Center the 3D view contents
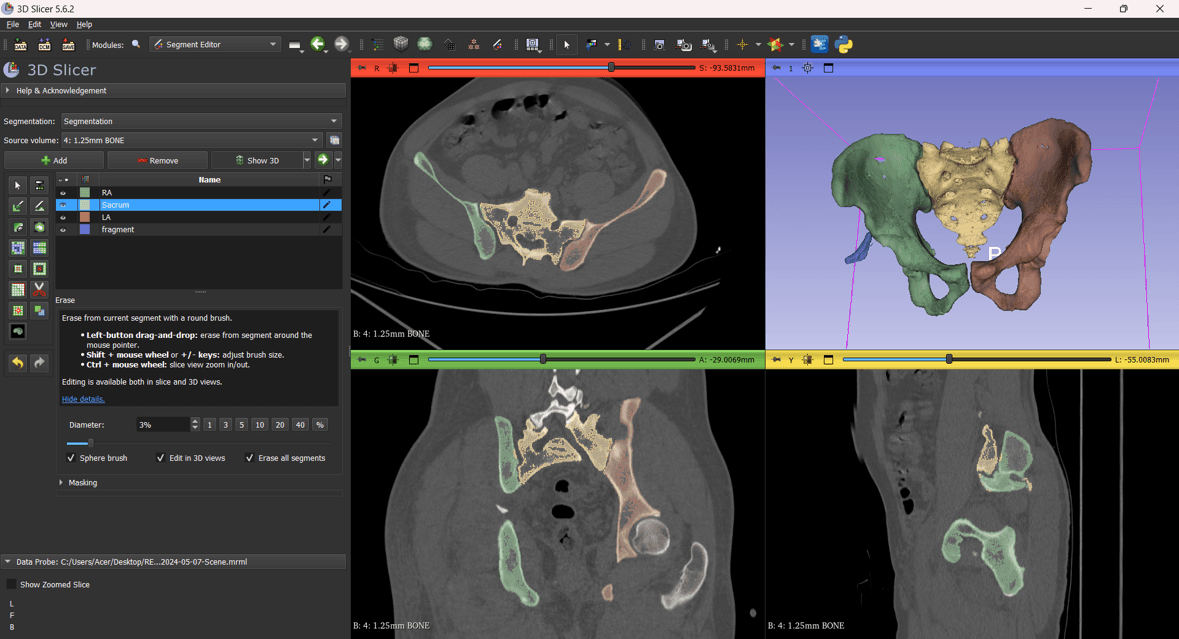 [x=808, y=68]
